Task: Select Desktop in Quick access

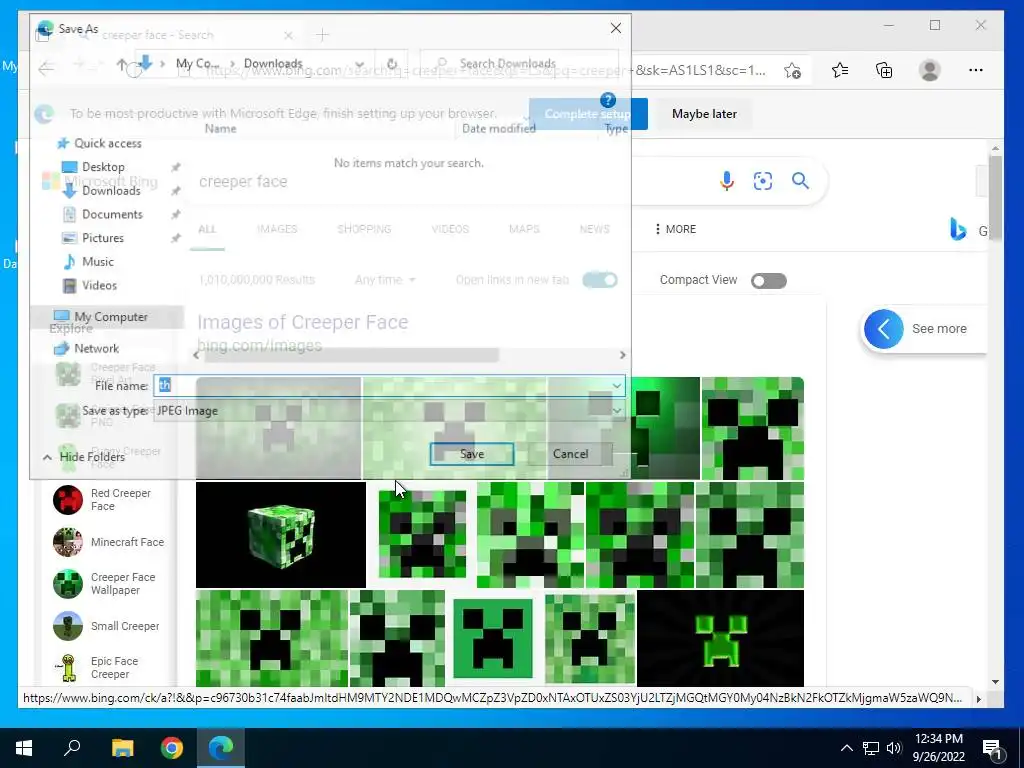Action: (x=103, y=167)
